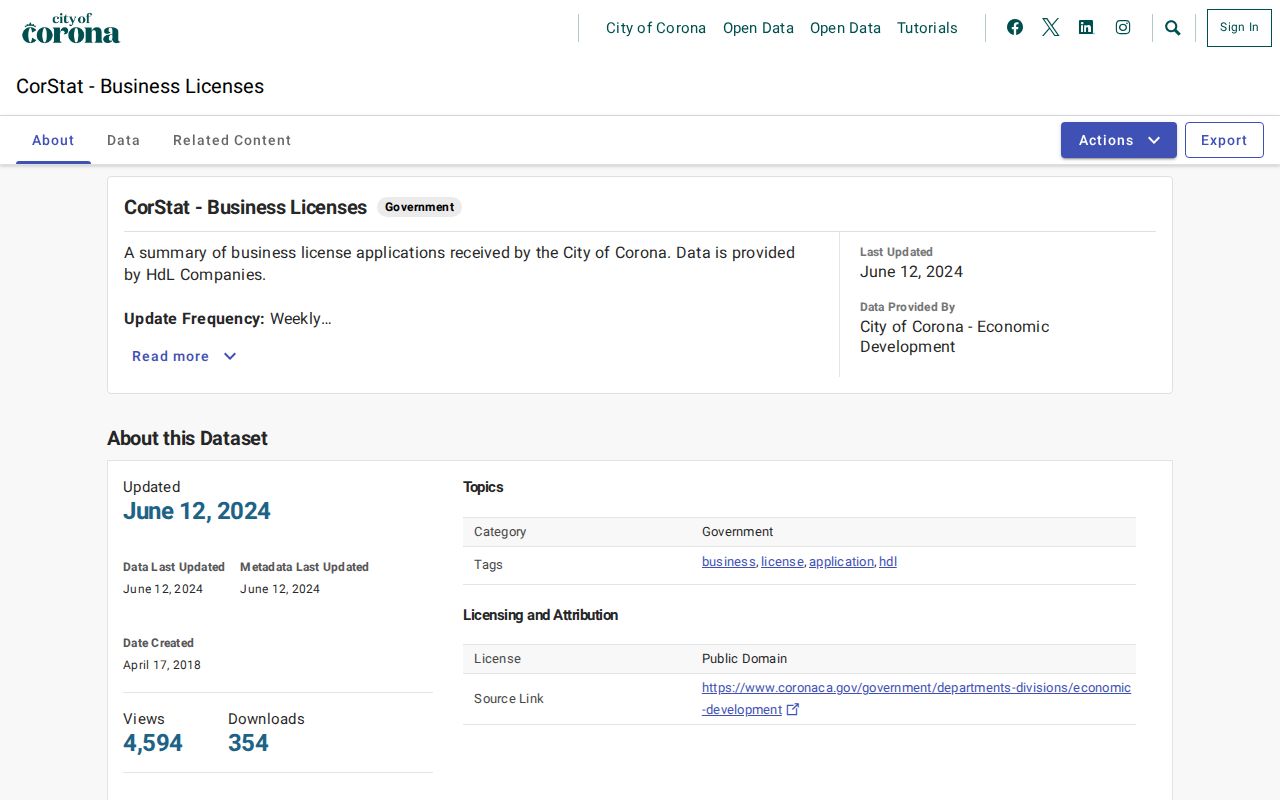Open the Actions dropdown menu
1280x800 pixels.
point(1119,140)
